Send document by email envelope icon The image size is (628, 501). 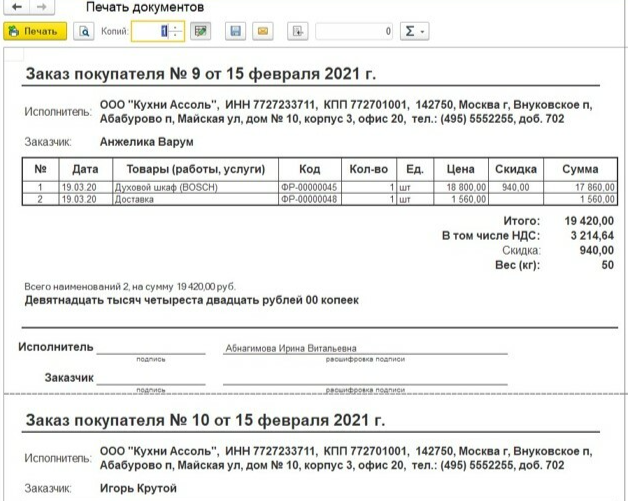[x=263, y=31]
